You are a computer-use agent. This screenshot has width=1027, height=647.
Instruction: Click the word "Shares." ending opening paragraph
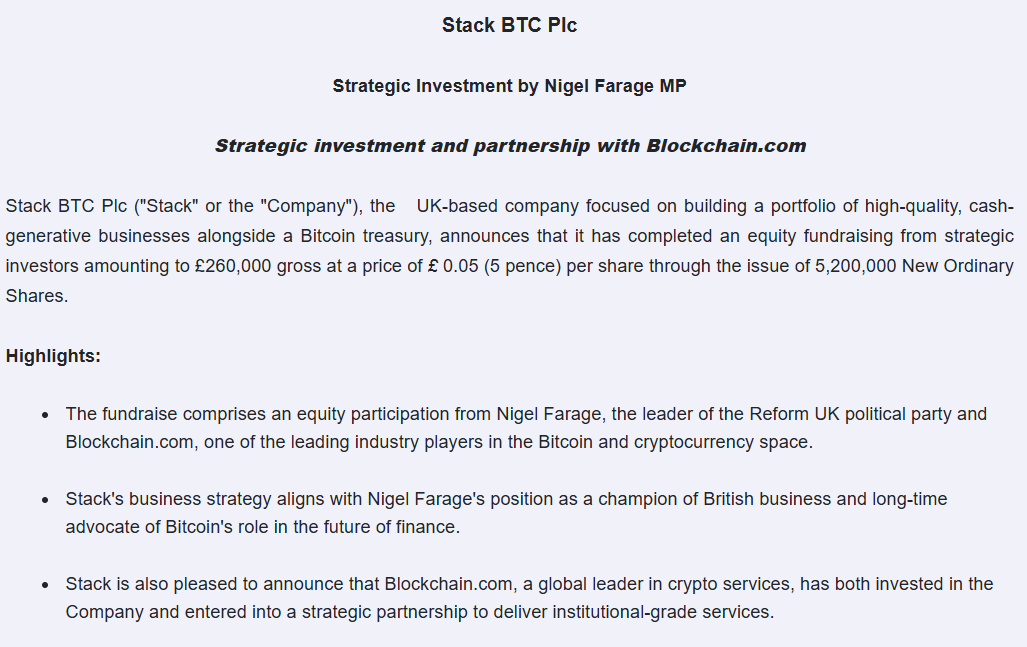[37, 296]
